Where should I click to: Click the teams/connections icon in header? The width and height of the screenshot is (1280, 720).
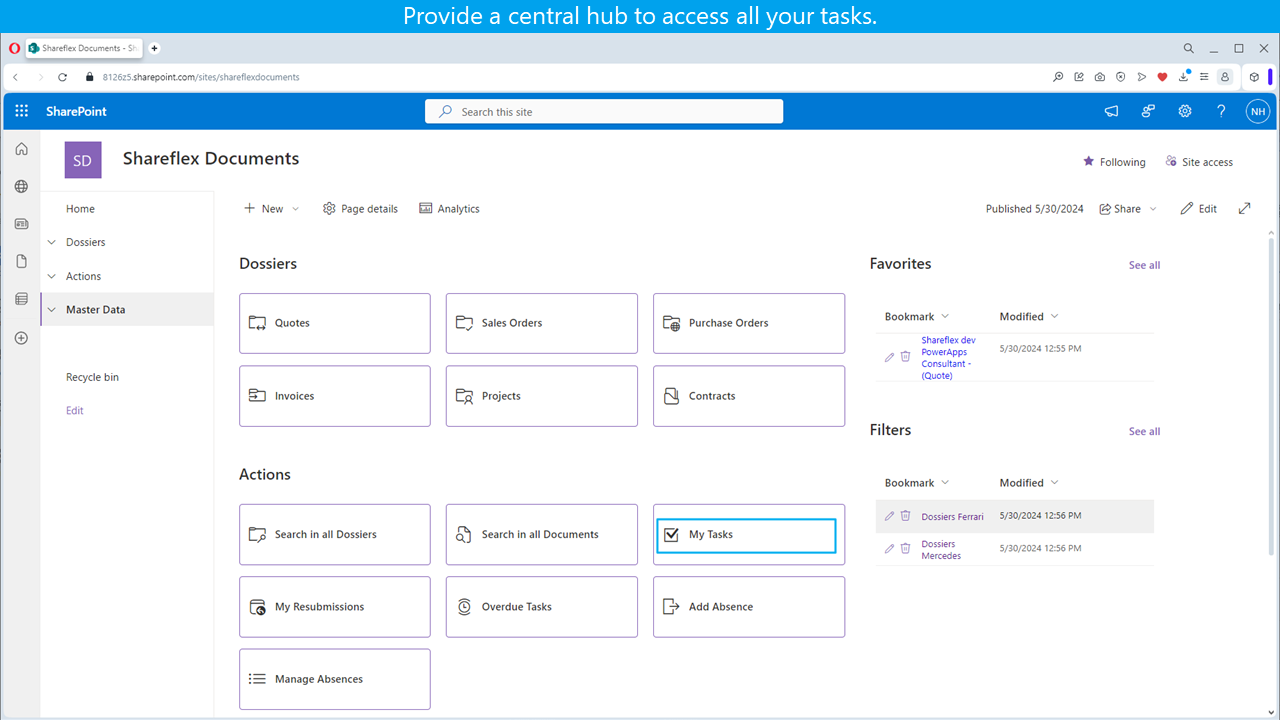click(x=1148, y=111)
